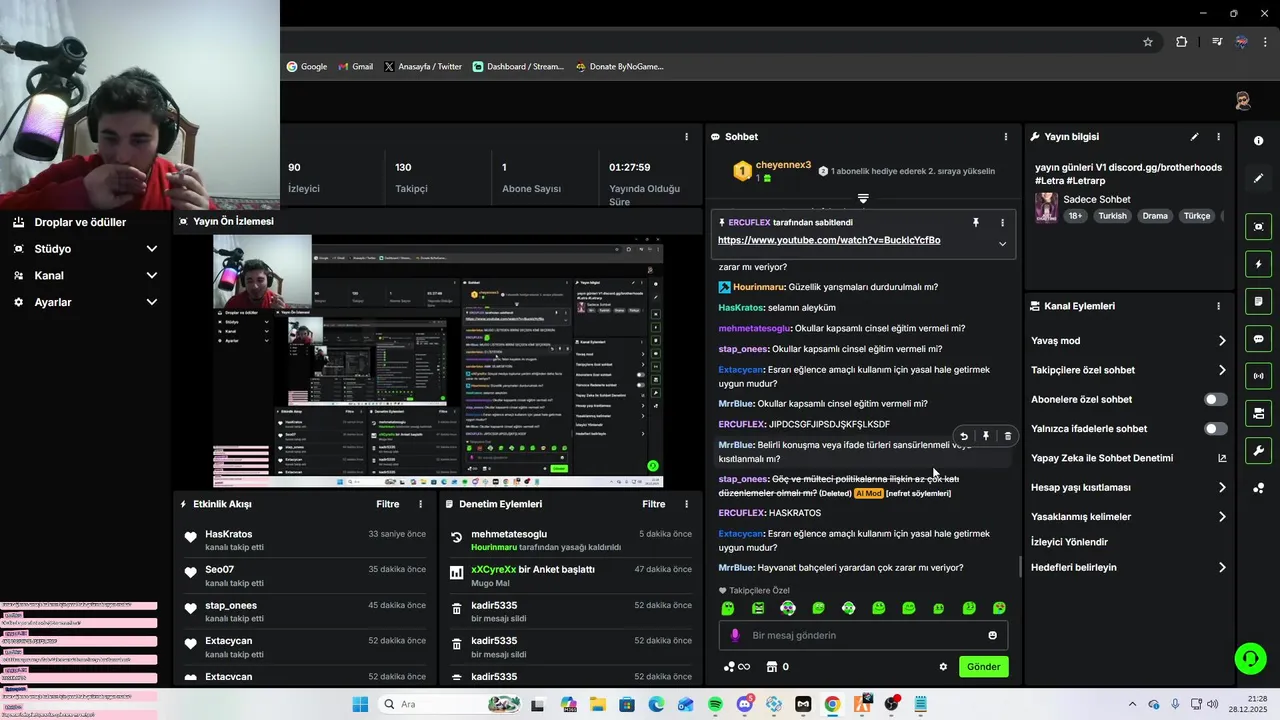This screenshot has height=720, width=1280.
Task: Unpin the pinned ERCUFLEX message
Action: point(976,223)
